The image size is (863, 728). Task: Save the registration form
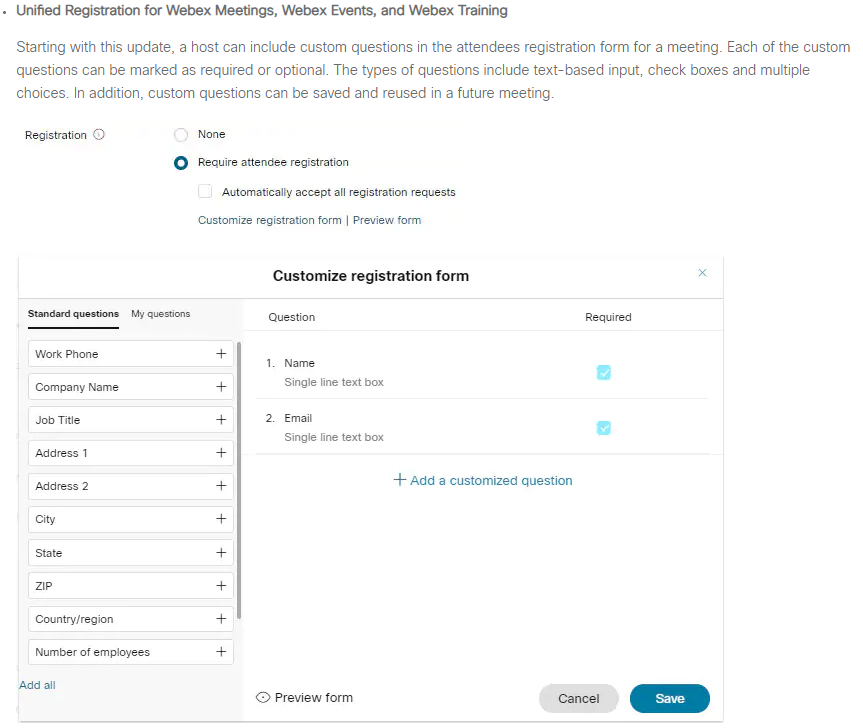coord(670,698)
